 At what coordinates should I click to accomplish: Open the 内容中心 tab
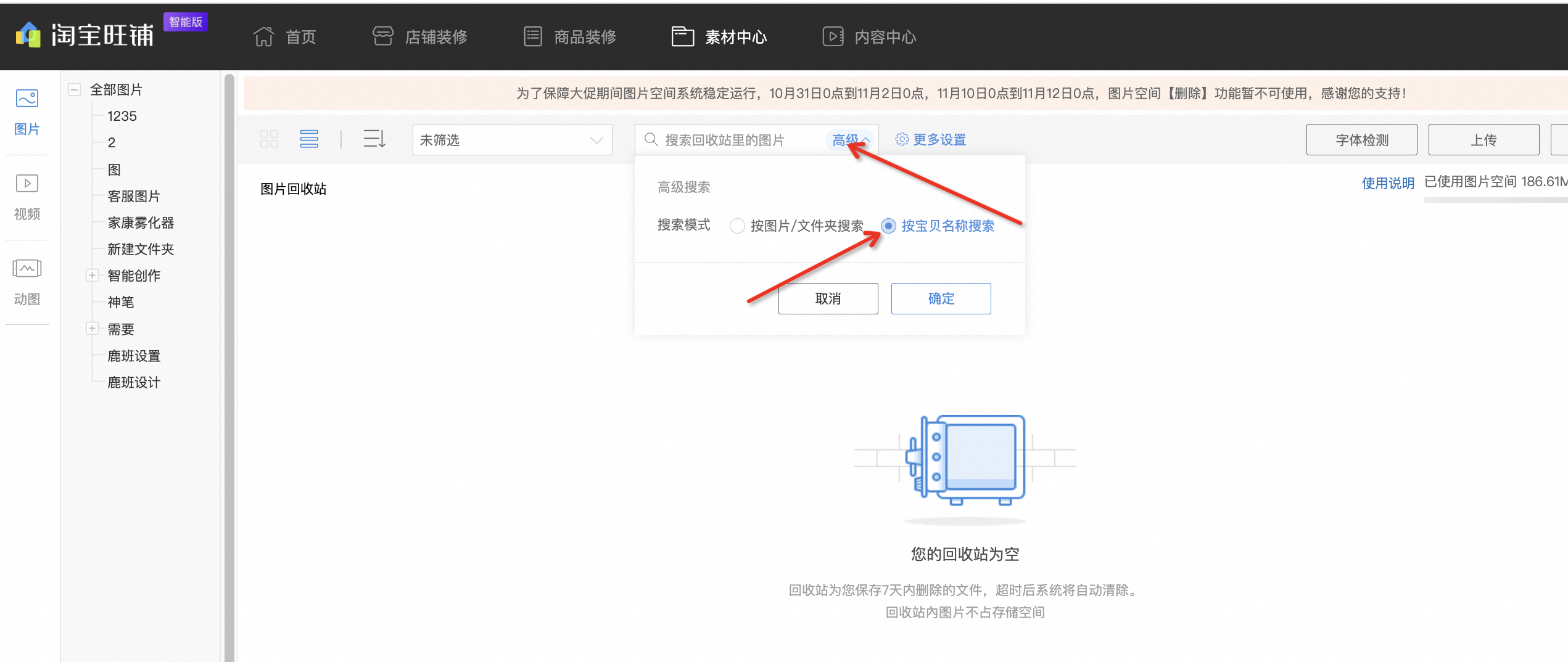coord(870,37)
